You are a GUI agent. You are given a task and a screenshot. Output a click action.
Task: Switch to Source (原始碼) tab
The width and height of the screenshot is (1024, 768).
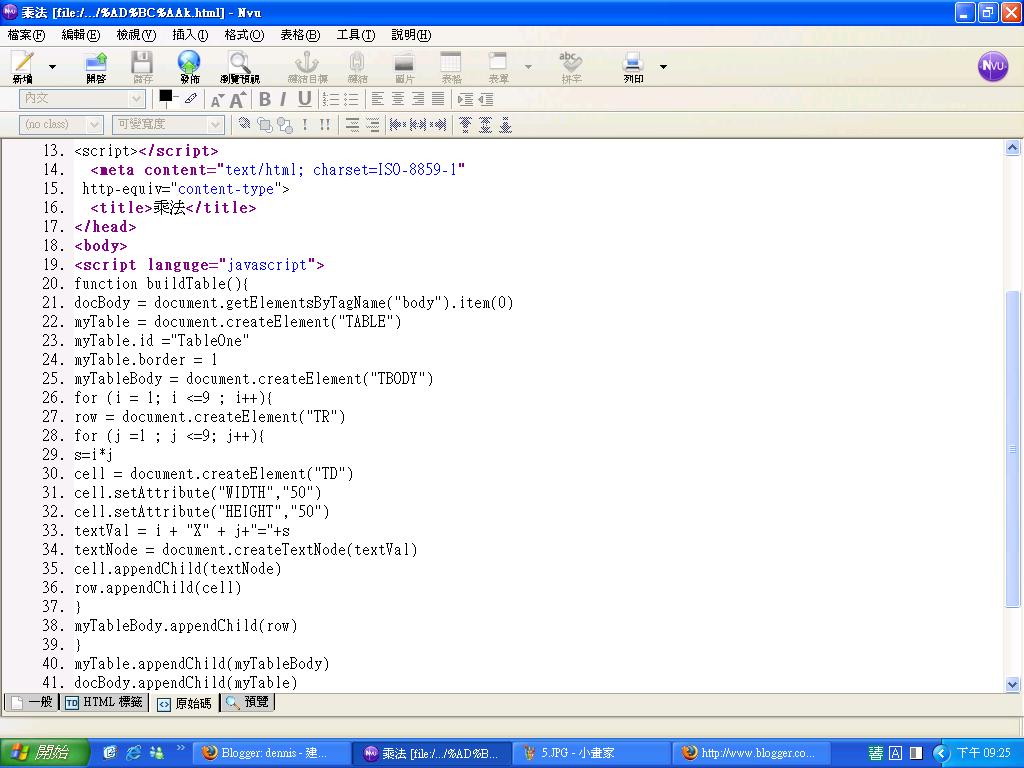185,703
